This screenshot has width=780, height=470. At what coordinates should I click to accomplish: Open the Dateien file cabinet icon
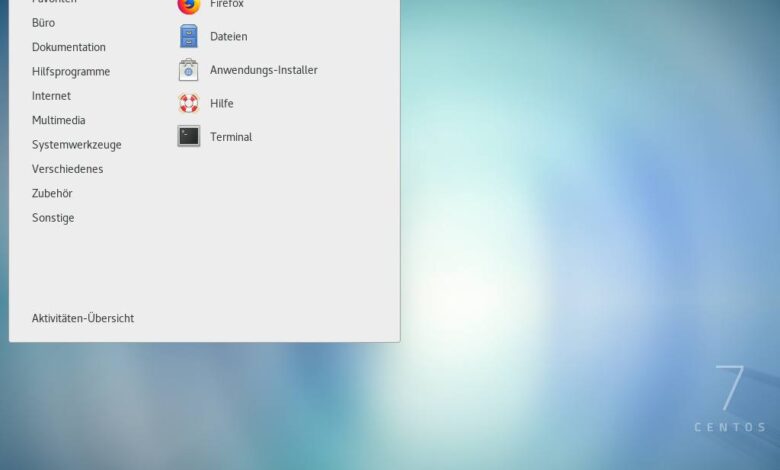point(188,37)
